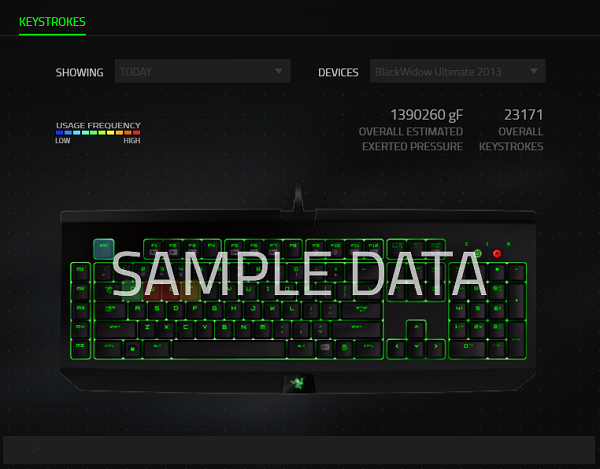Viewport: 600px width, 469px height.
Task: Select the F4 key on the keyboard
Action: click(x=212, y=249)
